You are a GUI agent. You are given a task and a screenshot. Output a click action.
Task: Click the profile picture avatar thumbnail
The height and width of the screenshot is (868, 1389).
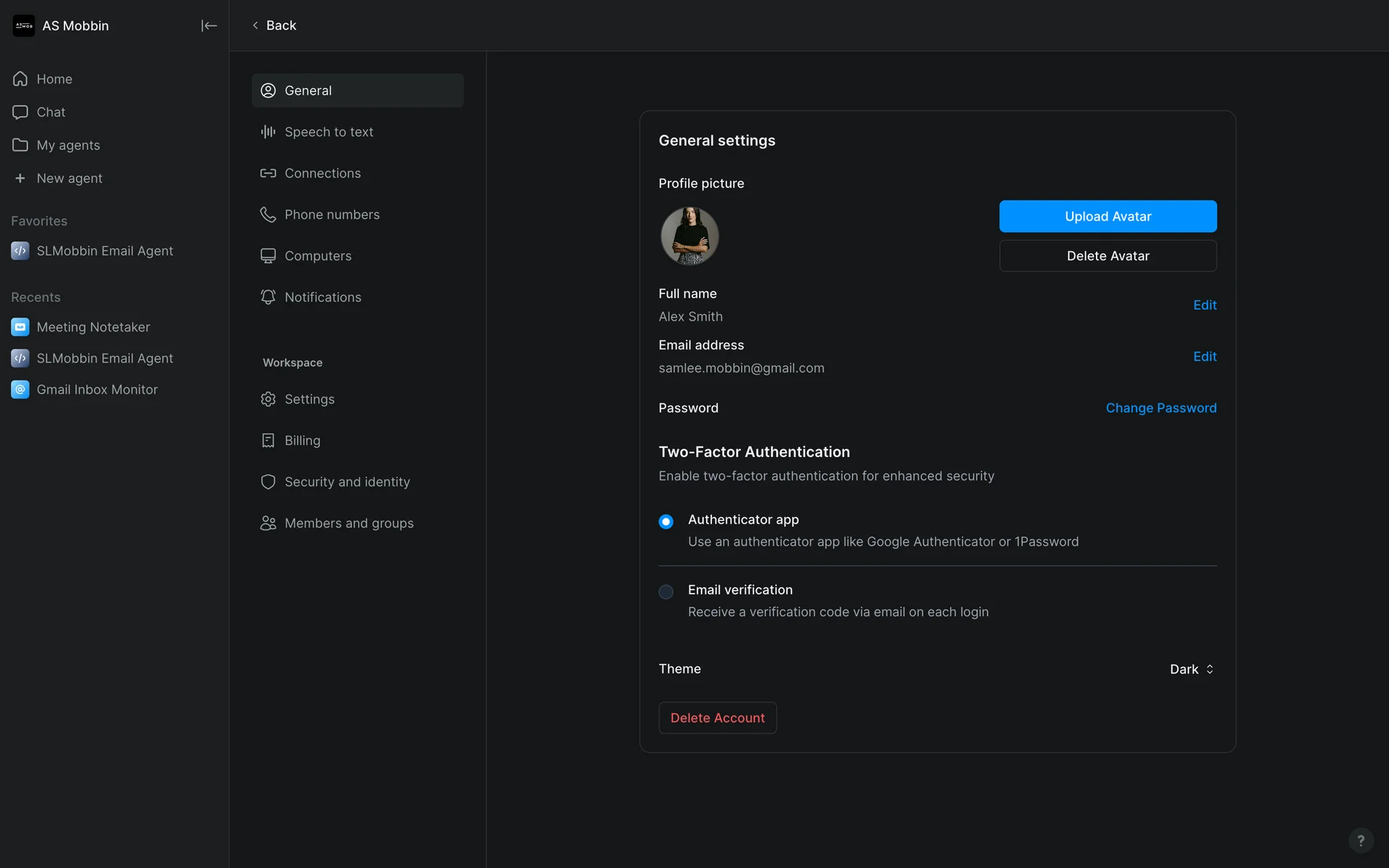point(689,236)
